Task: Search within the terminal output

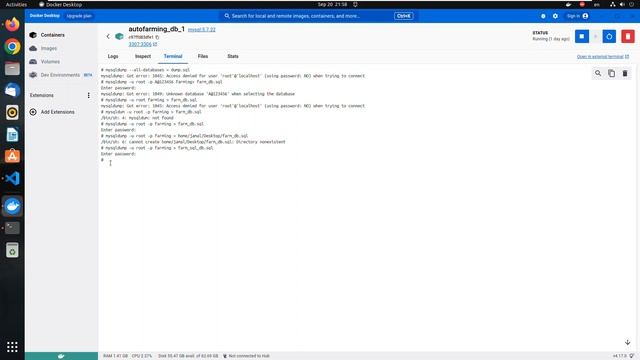Action: [598, 73]
